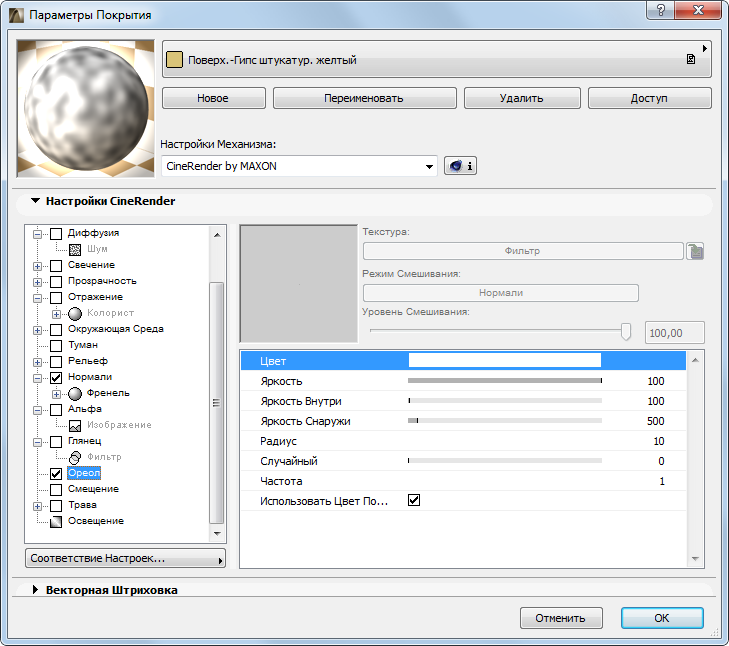Viewport: 729px width, 646px height.
Task: Click the CineRender info icon button
Action: pos(460,166)
